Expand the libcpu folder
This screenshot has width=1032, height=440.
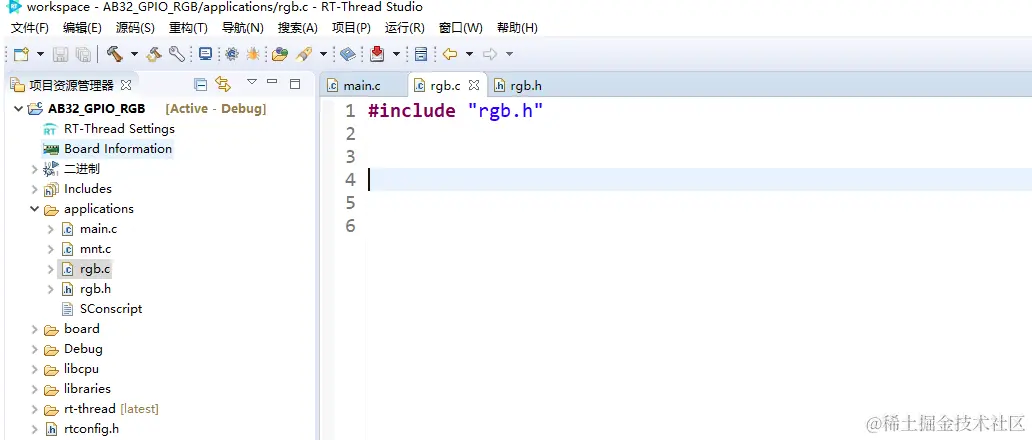[x=34, y=369]
